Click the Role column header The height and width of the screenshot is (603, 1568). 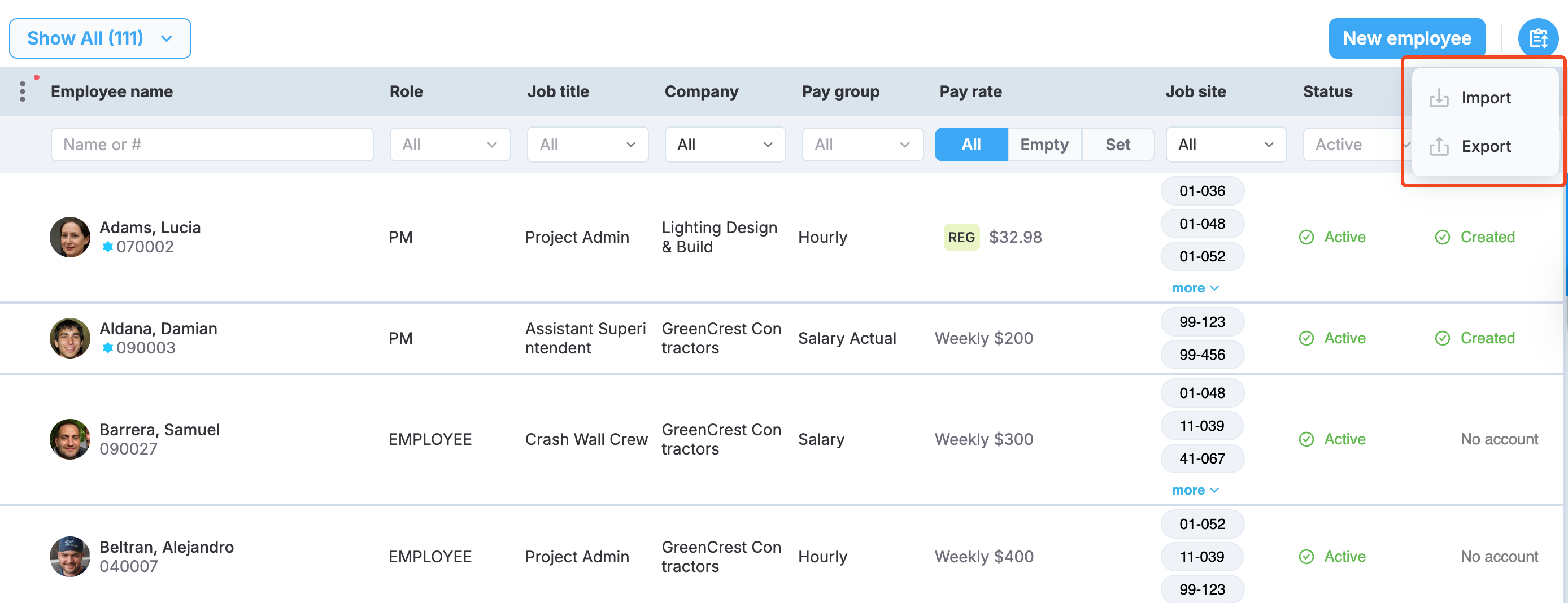(406, 91)
